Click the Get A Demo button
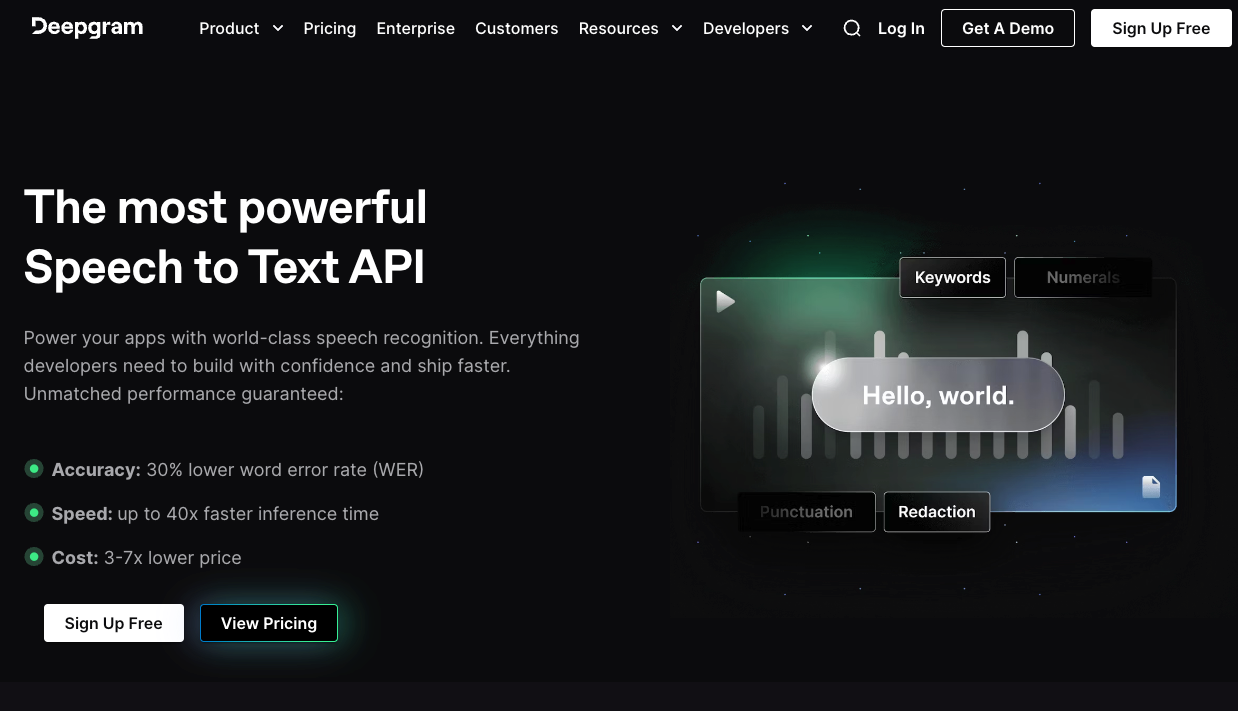 1008,28
